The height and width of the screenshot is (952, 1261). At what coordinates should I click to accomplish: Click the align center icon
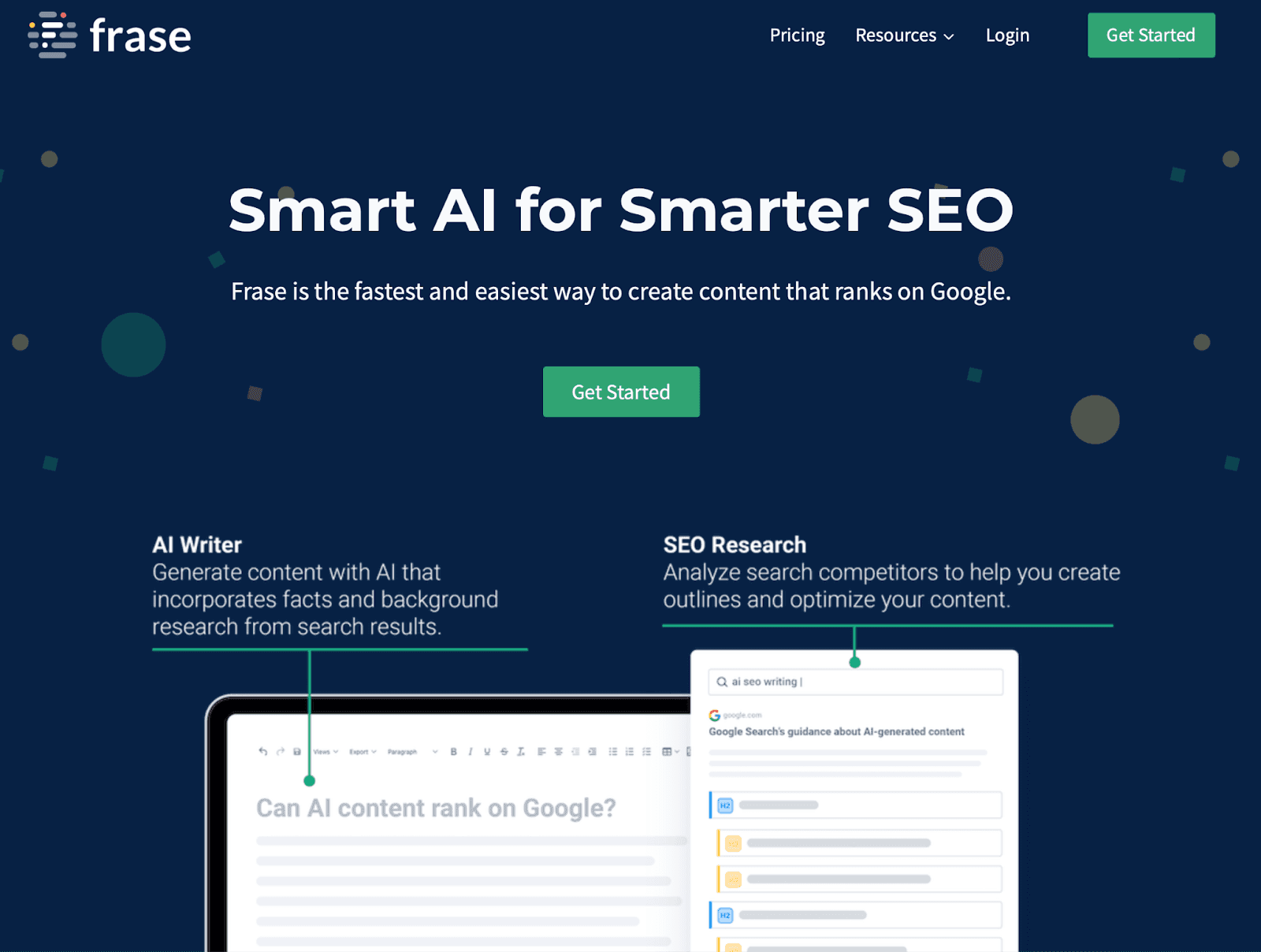tap(559, 752)
